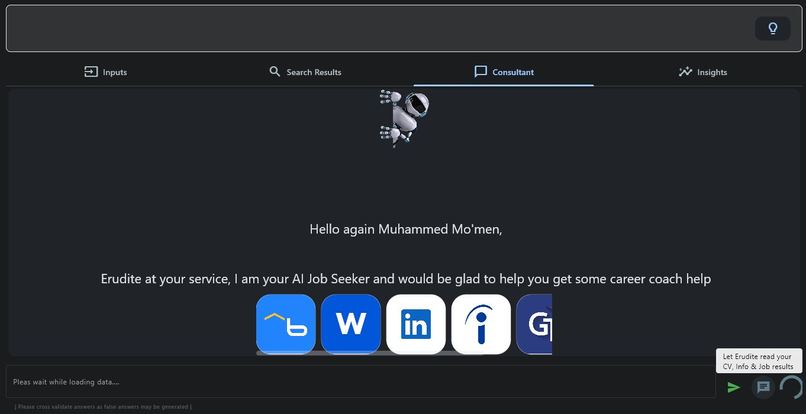This screenshot has height=414, width=806.
Task: Open the Indeed icon
Action: (x=481, y=324)
